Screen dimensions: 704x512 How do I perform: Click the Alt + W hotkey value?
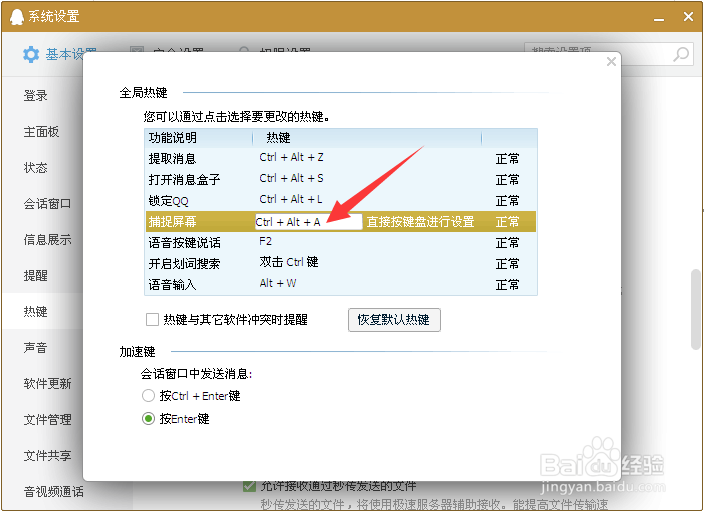click(x=278, y=283)
